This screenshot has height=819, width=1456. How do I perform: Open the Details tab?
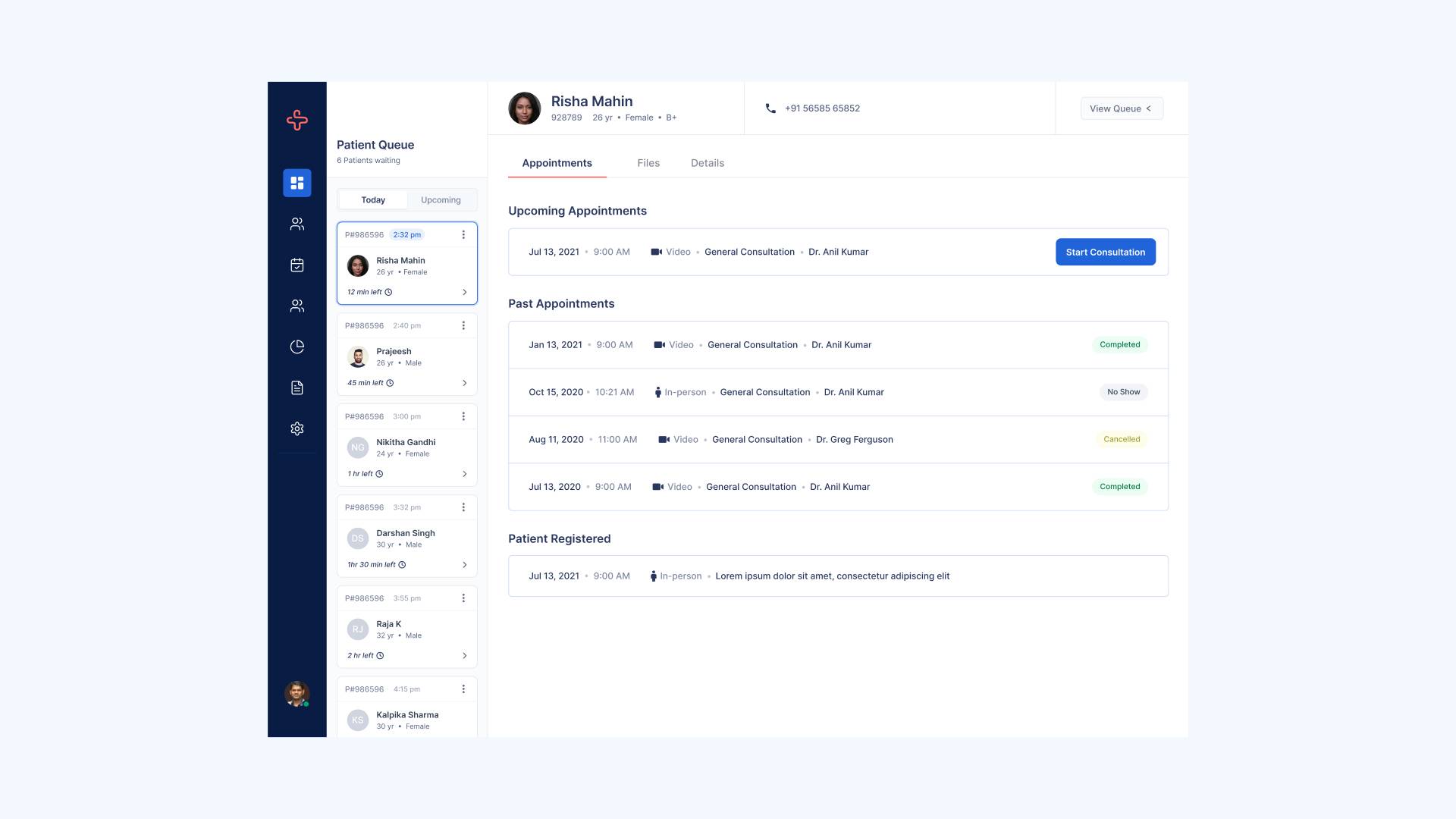(x=707, y=162)
